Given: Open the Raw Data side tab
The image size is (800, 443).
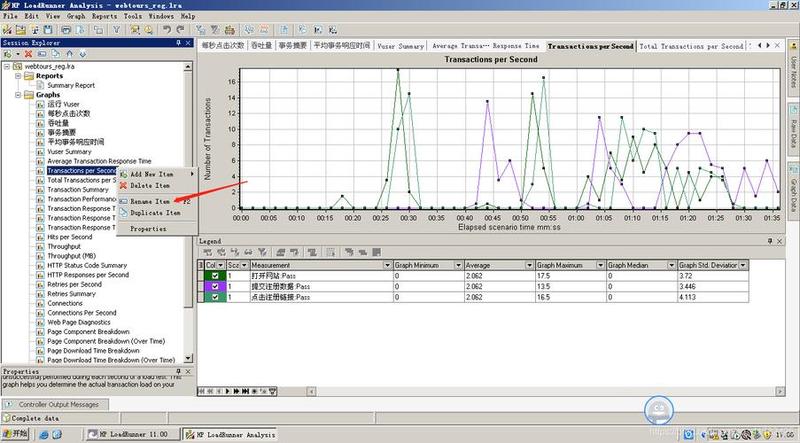Looking at the screenshot, I should [x=793, y=128].
